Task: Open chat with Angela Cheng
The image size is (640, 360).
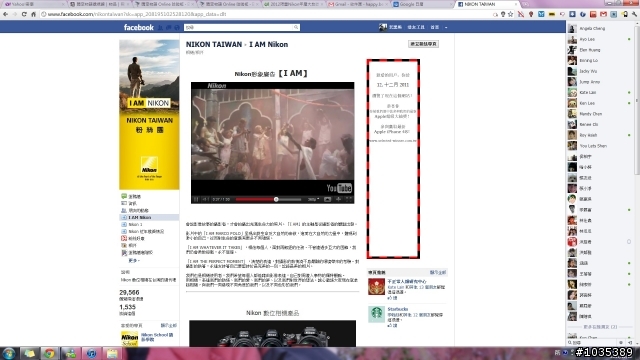Action: pyautogui.click(x=600, y=29)
